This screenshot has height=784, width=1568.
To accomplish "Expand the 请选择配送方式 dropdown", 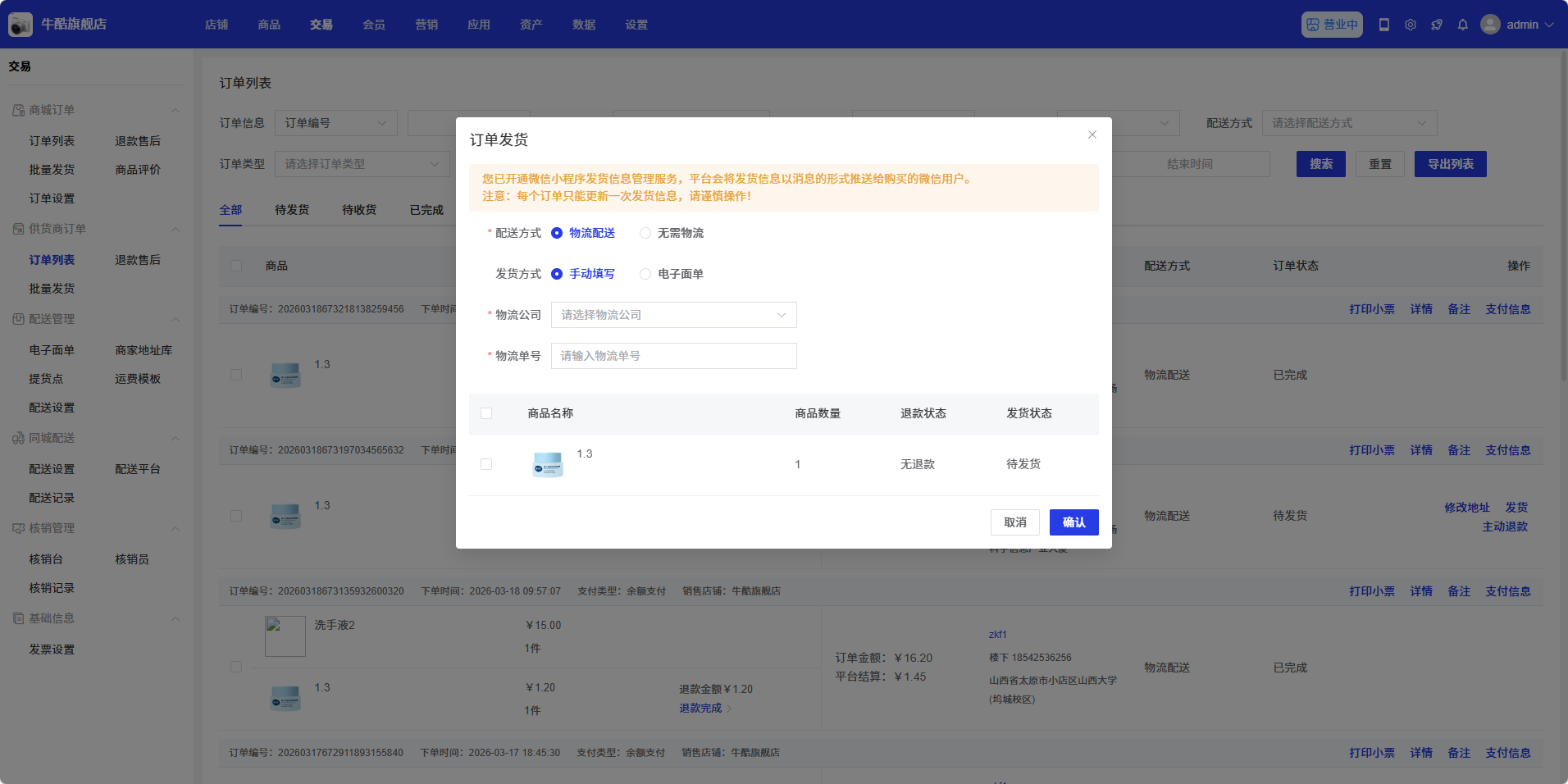I will point(1348,123).
